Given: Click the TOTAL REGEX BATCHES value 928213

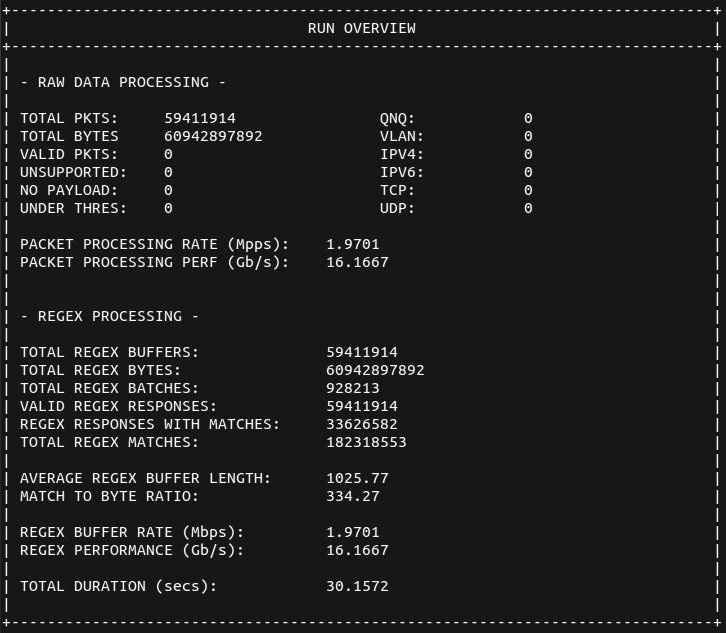Looking at the screenshot, I should (353, 388).
